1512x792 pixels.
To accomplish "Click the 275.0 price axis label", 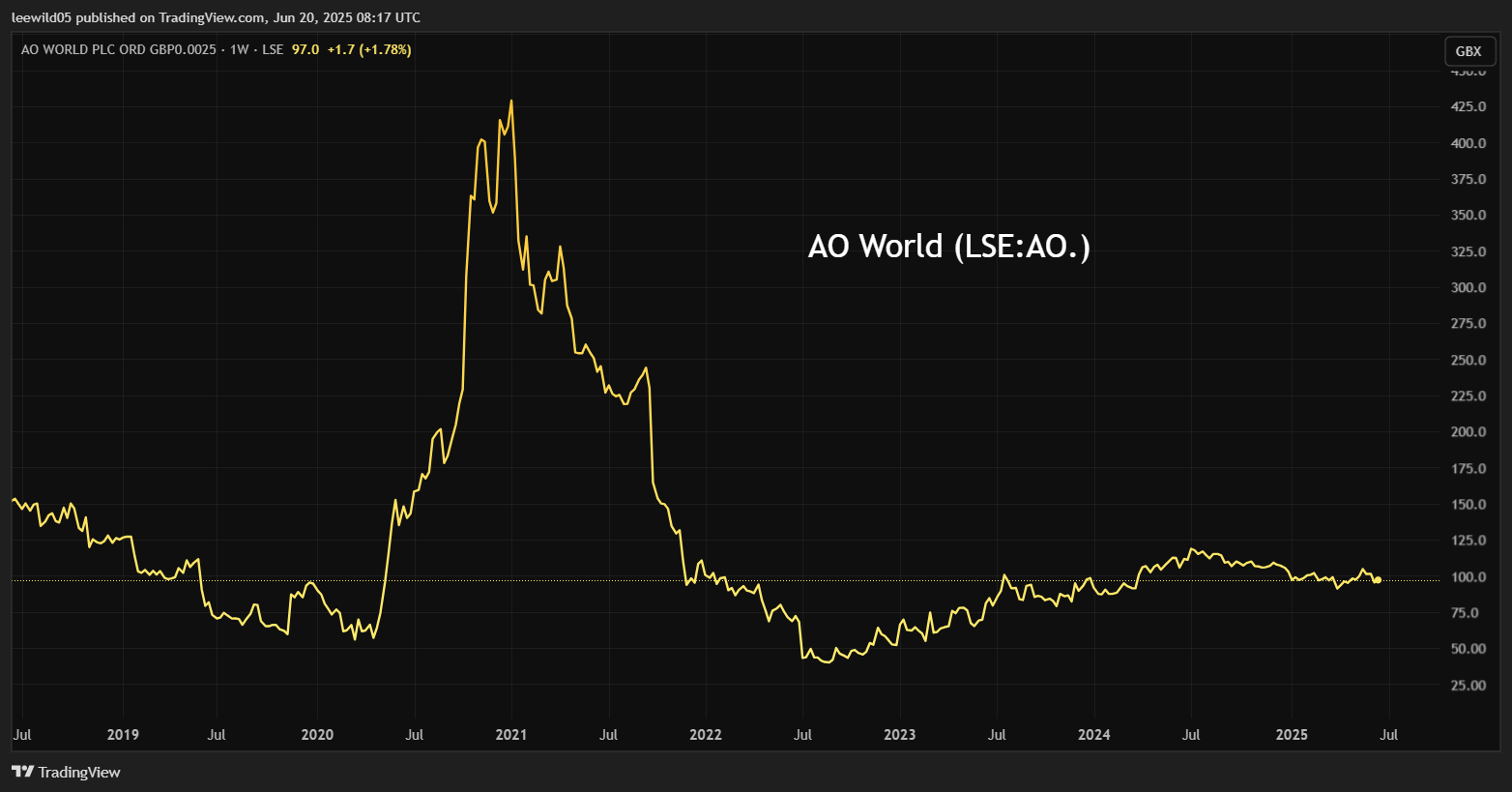I will point(1468,323).
